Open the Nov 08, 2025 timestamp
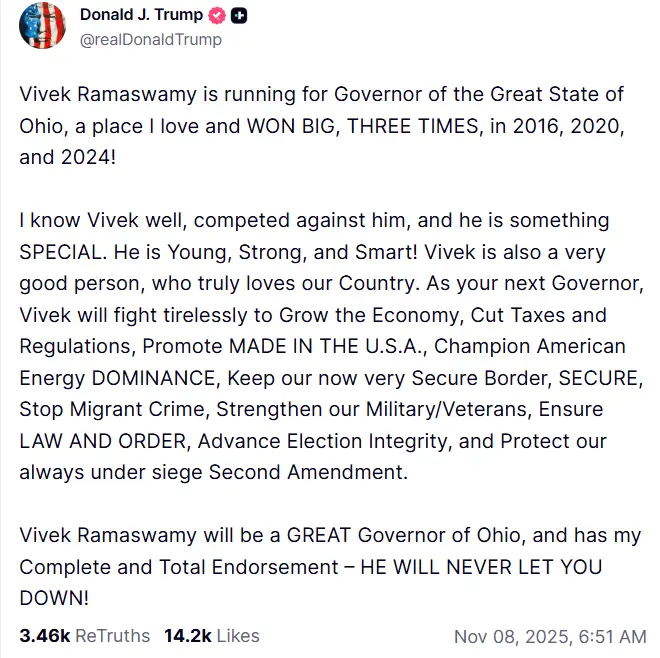This screenshot has height=658, width=660. pos(550,636)
